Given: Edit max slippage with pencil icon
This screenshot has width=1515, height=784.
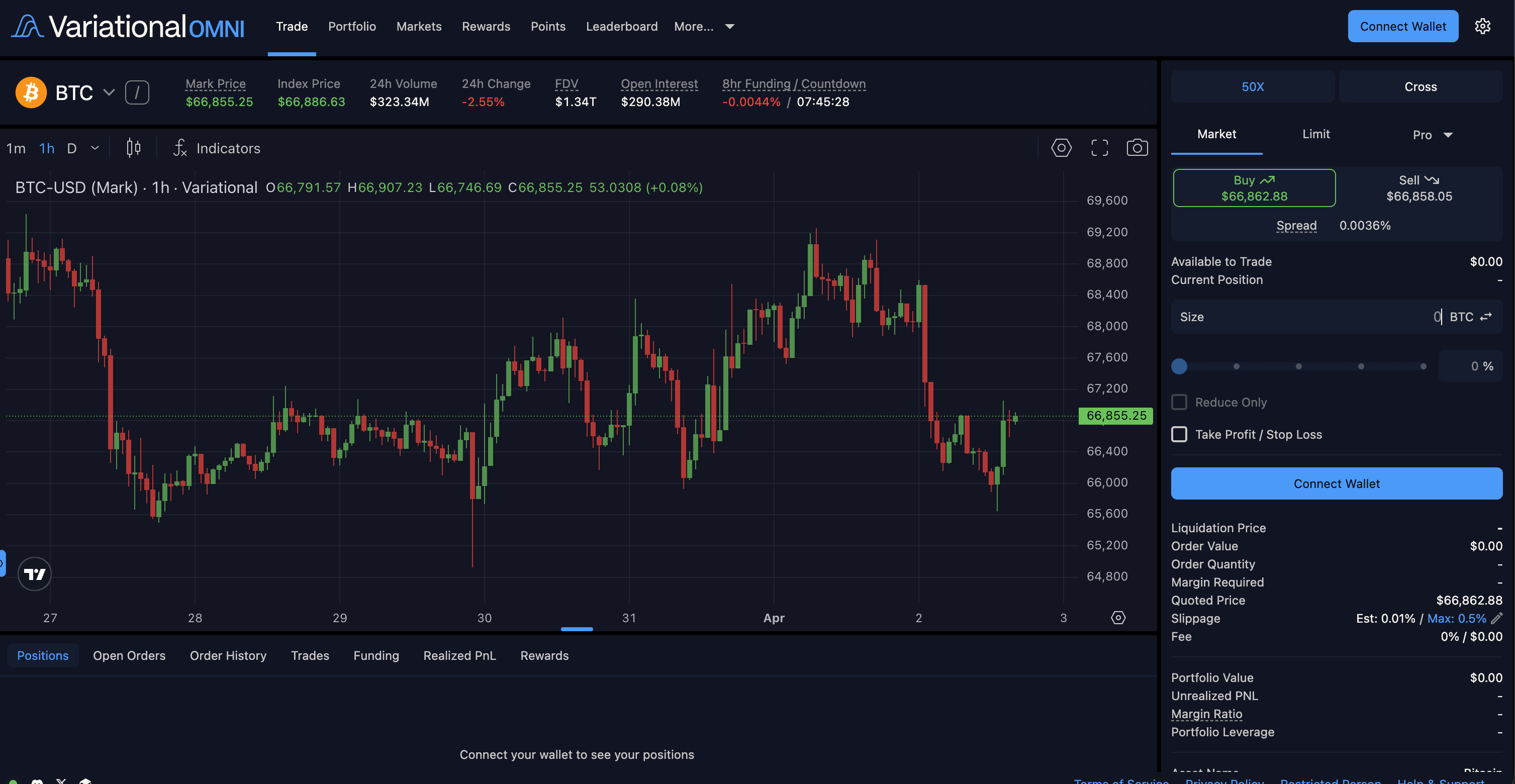Looking at the screenshot, I should pos(1497,618).
